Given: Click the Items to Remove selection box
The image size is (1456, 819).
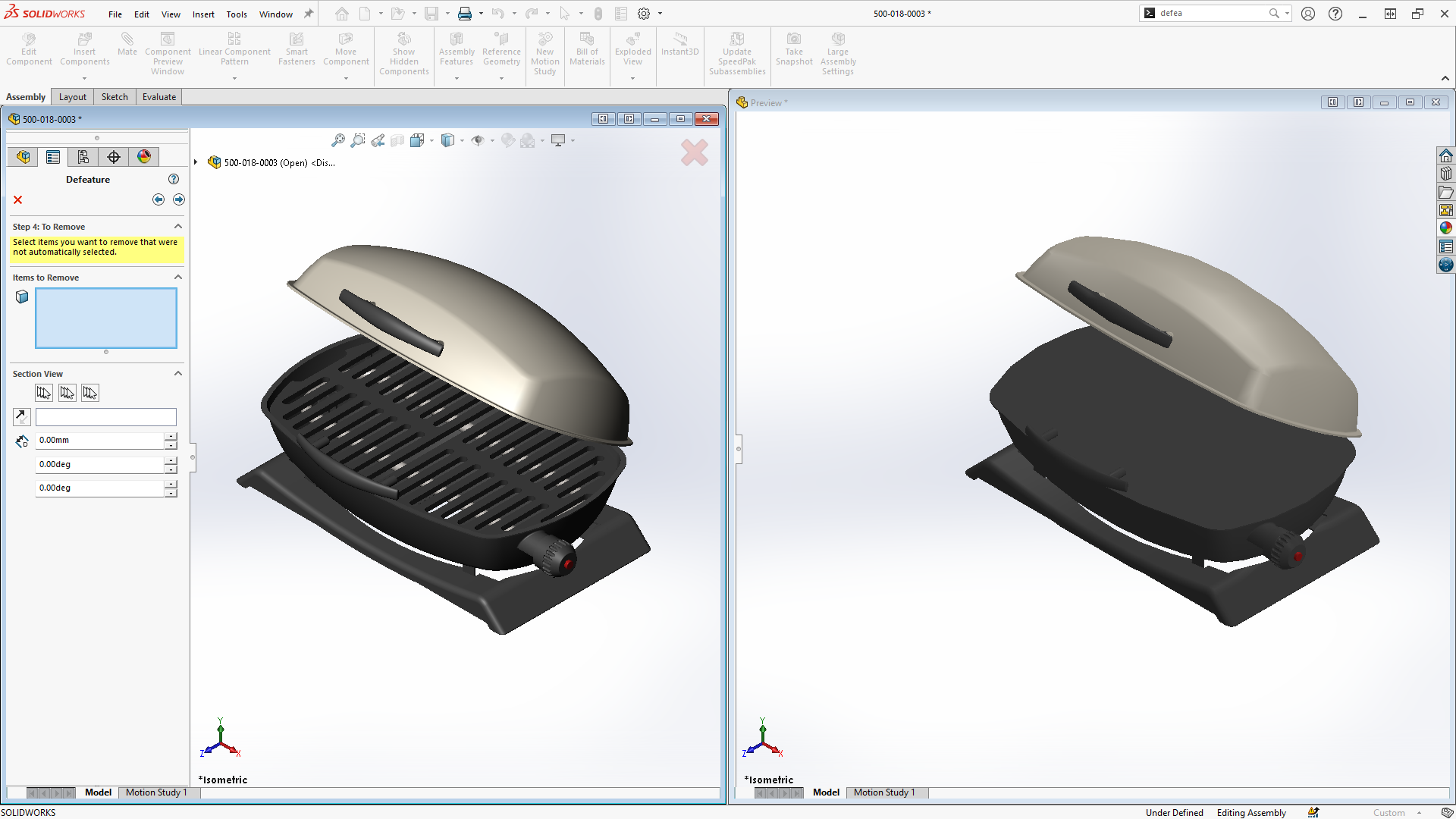Looking at the screenshot, I should point(106,318).
